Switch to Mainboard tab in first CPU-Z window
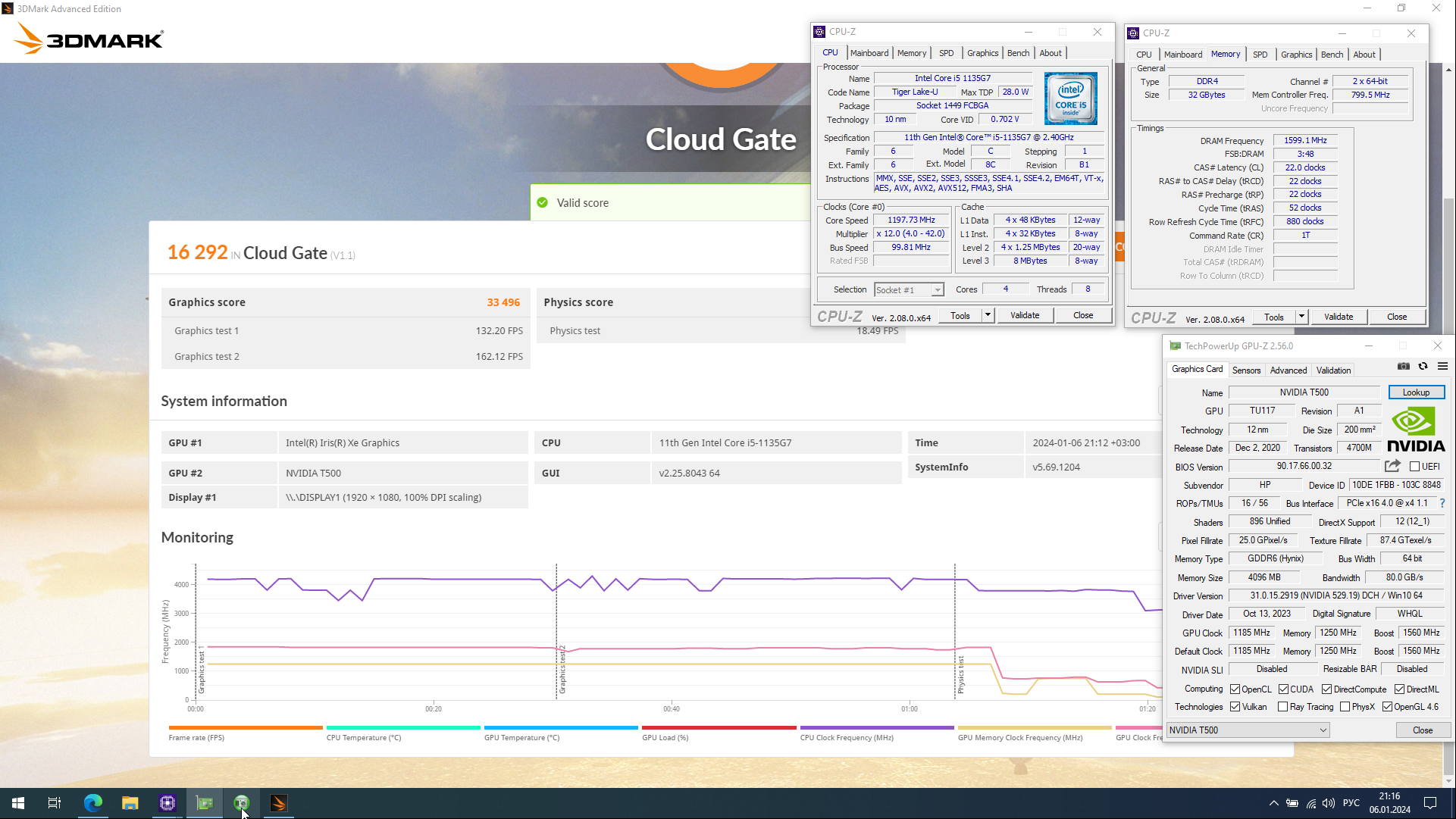Screen dimensions: 1456x819 (x=869, y=53)
